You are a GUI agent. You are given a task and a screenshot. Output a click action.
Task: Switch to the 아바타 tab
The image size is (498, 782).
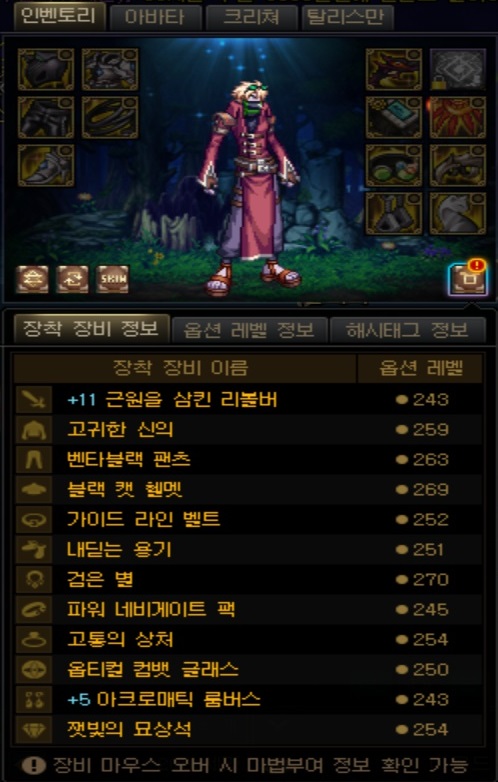click(155, 17)
